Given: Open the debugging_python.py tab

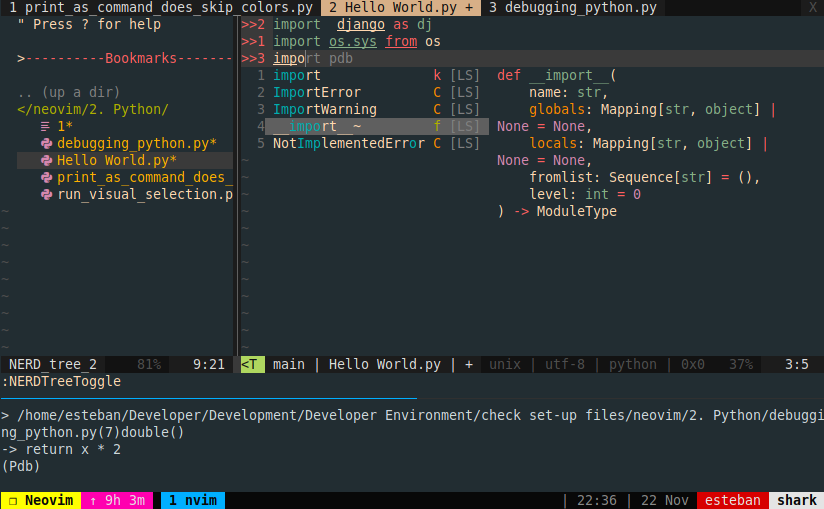Looking at the screenshot, I should click(x=572, y=8).
